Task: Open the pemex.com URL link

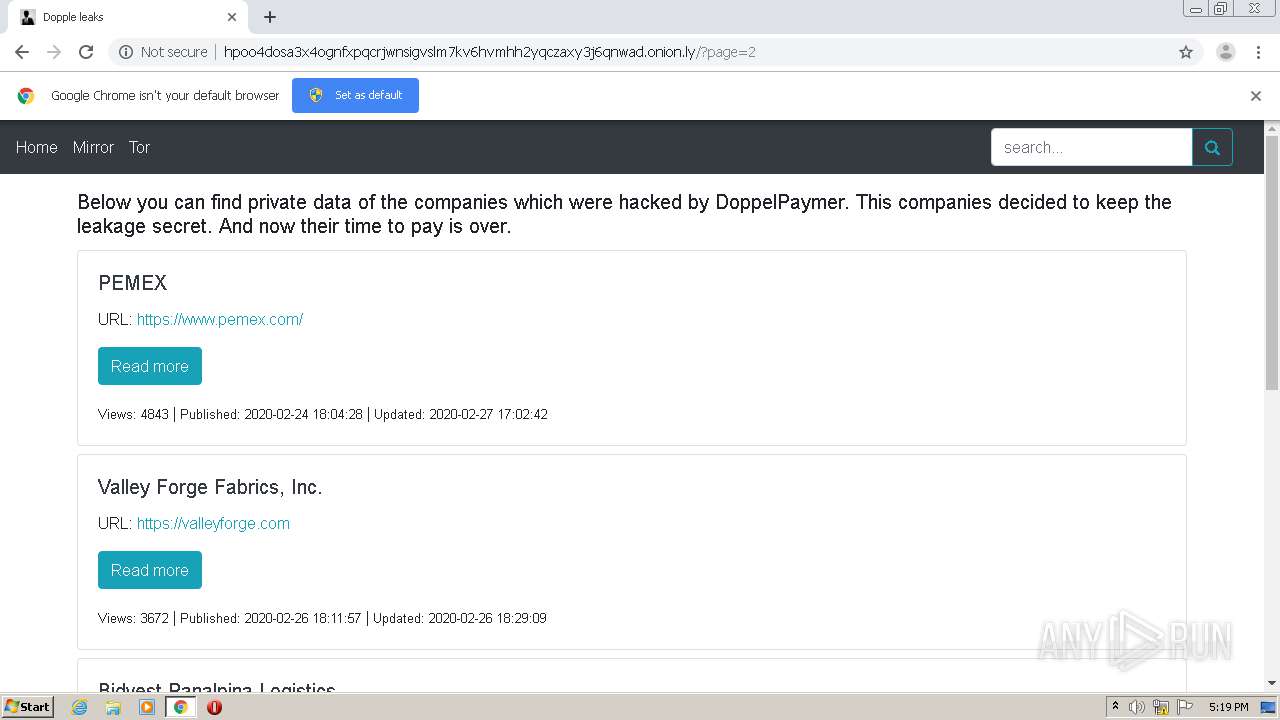Action: (x=220, y=319)
